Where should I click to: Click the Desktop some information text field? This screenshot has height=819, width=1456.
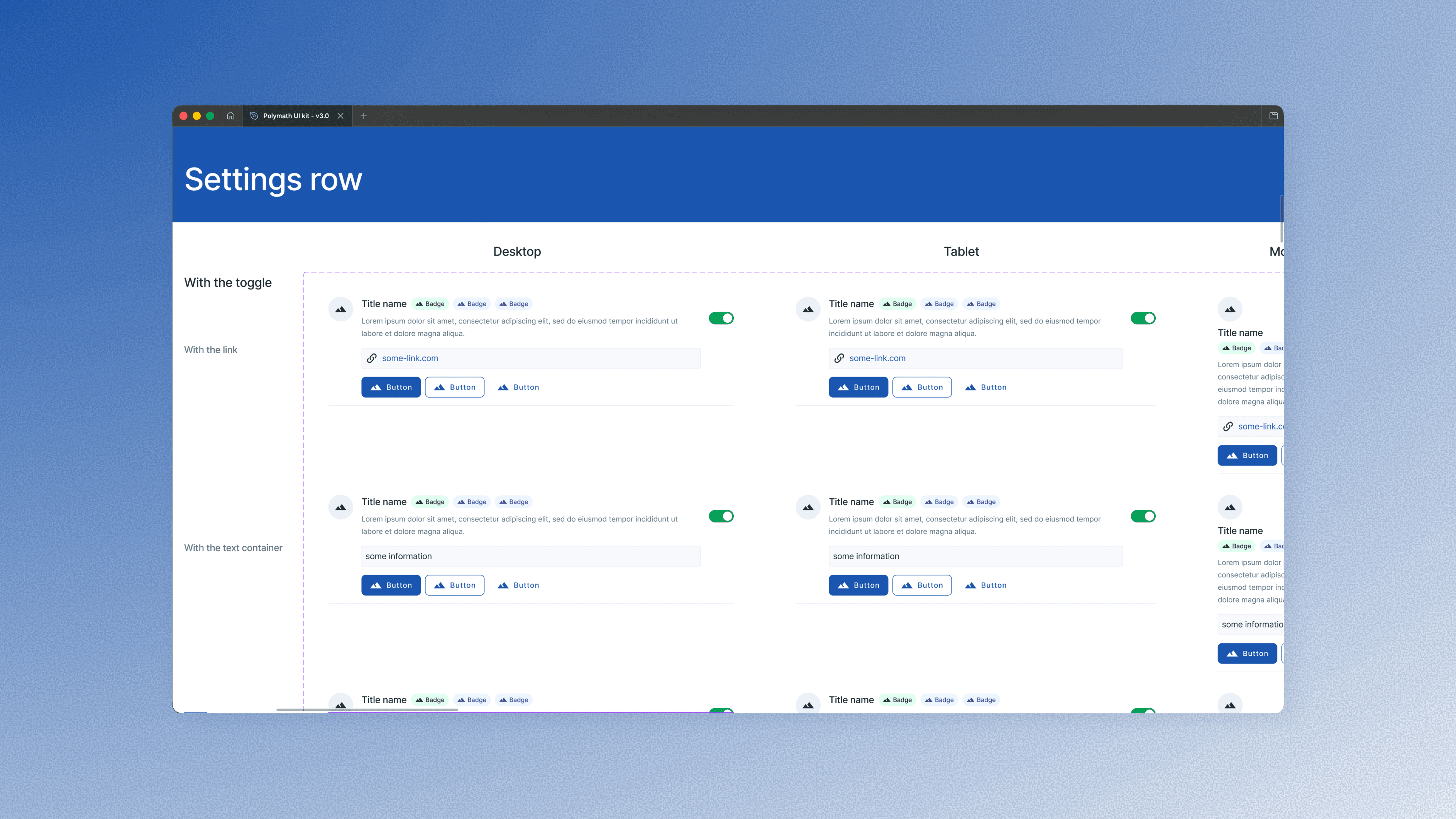pyautogui.click(x=530, y=556)
